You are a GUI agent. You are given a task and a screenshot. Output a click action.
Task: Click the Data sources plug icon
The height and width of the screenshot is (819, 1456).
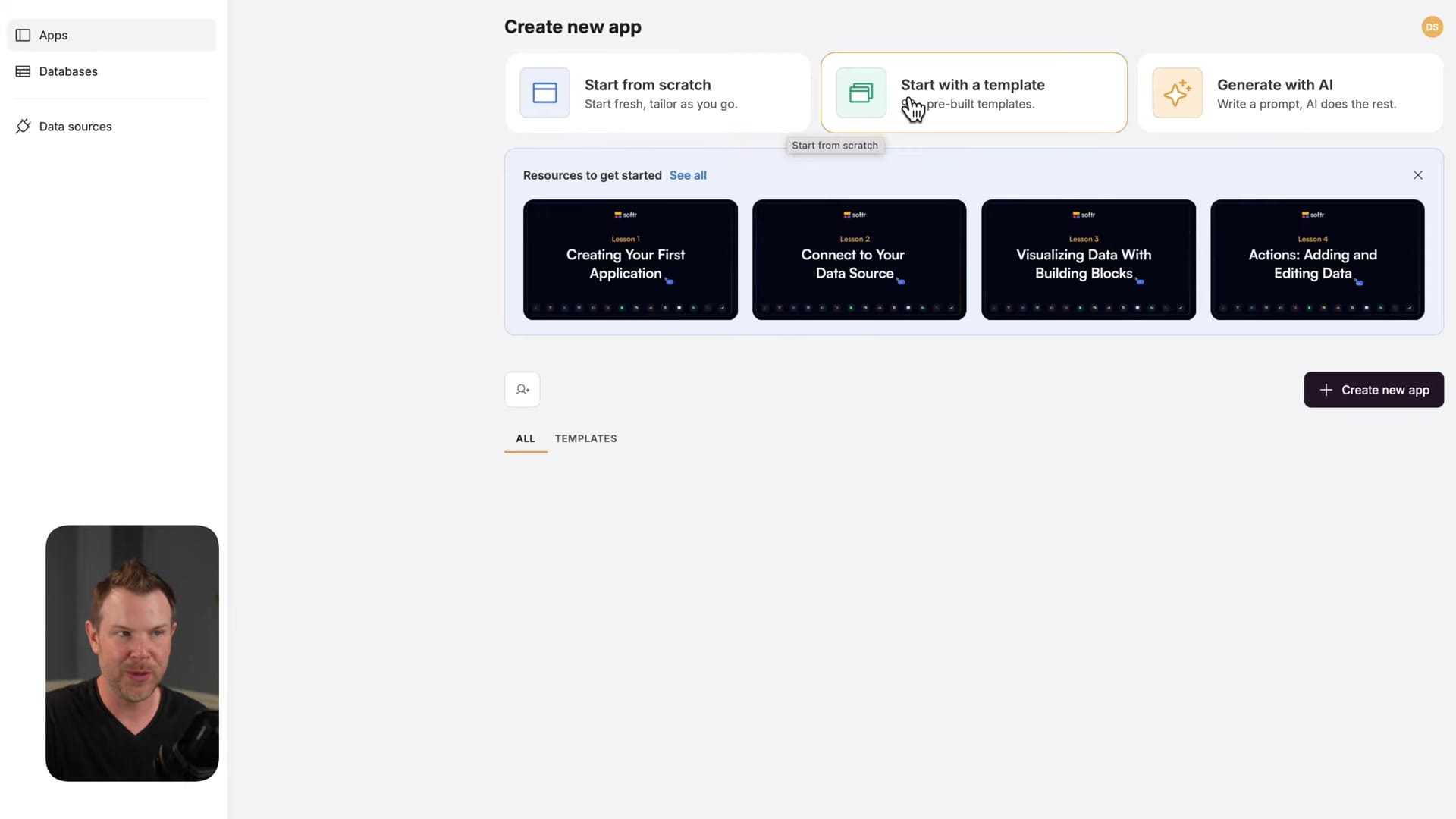click(x=24, y=126)
